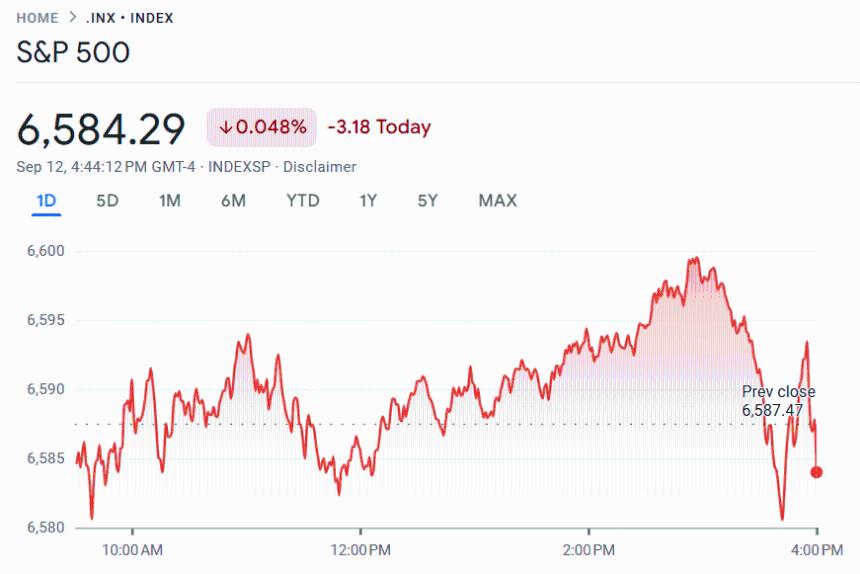The image size is (860, 574).
Task: Choose the 5Y range tab
Action: 428,201
